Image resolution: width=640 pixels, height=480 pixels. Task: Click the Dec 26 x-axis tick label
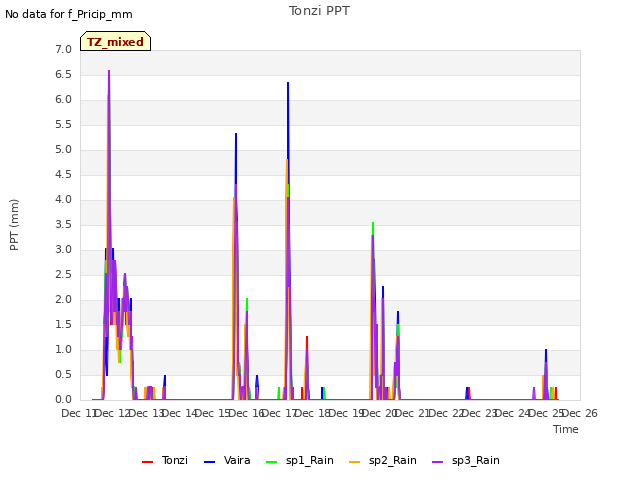(x=580, y=413)
